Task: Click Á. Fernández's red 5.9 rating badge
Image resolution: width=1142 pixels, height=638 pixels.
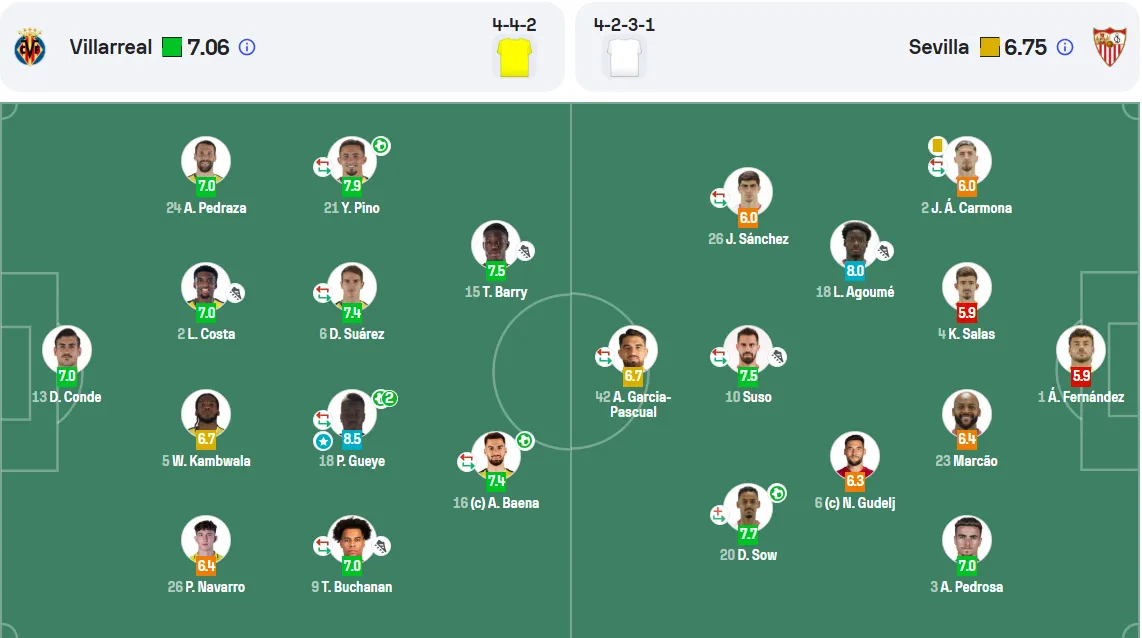Action: tap(1081, 376)
